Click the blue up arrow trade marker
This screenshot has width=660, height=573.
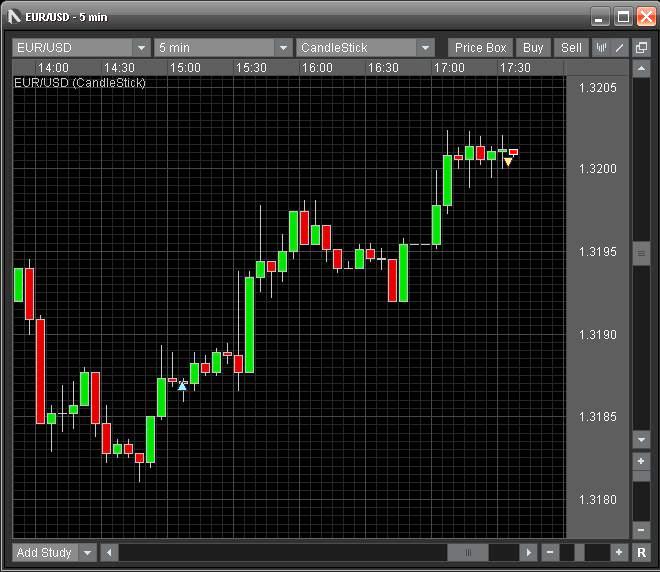pos(182,385)
